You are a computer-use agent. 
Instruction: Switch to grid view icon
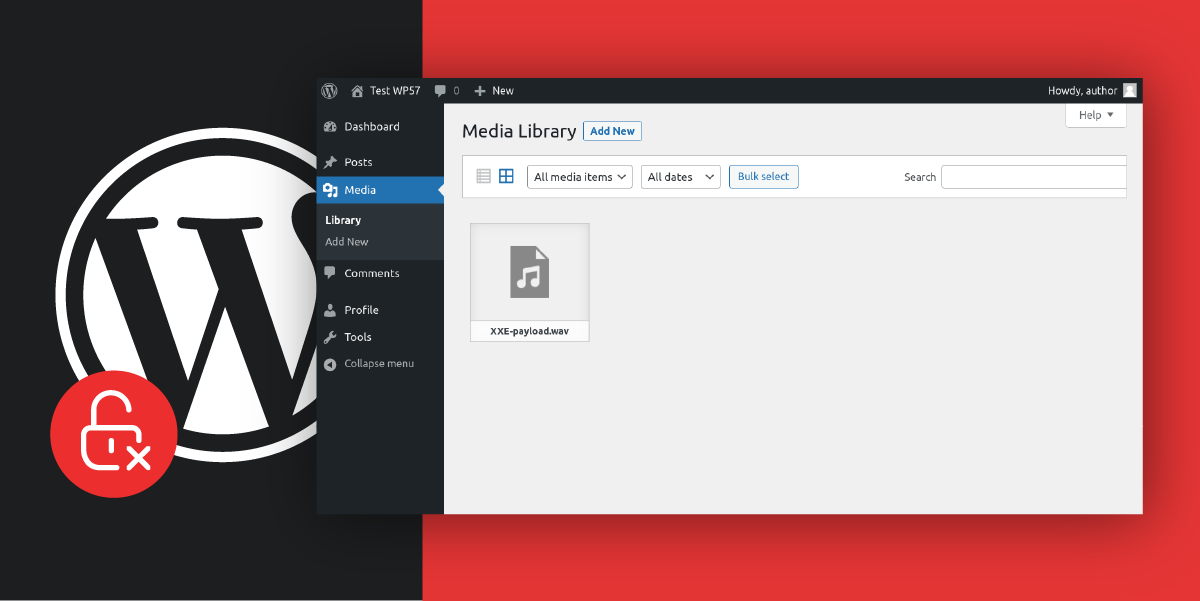pyautogui.click(x=506, y=176)
